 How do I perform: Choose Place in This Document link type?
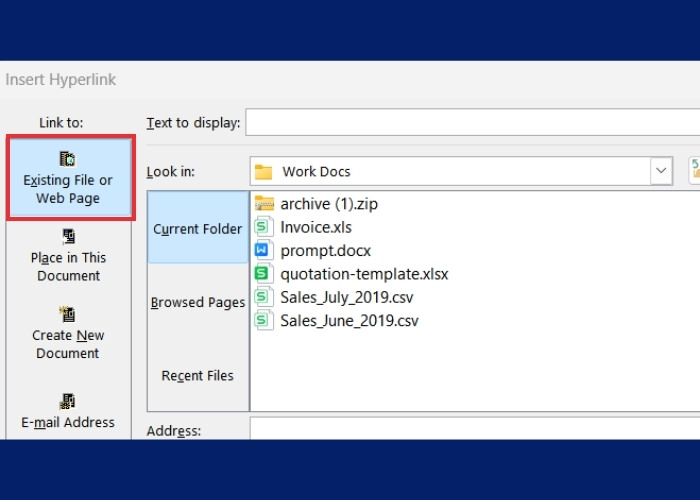coord(68,256)
